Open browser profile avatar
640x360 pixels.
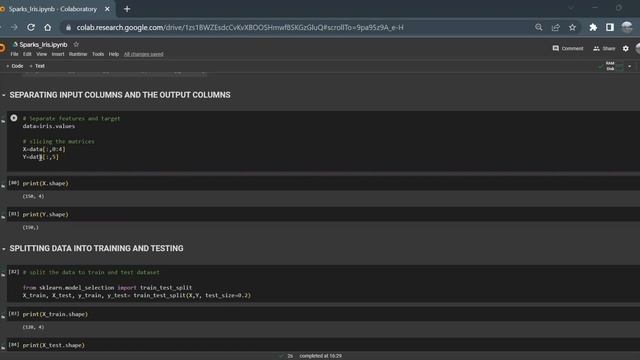(x=627, y=27)
